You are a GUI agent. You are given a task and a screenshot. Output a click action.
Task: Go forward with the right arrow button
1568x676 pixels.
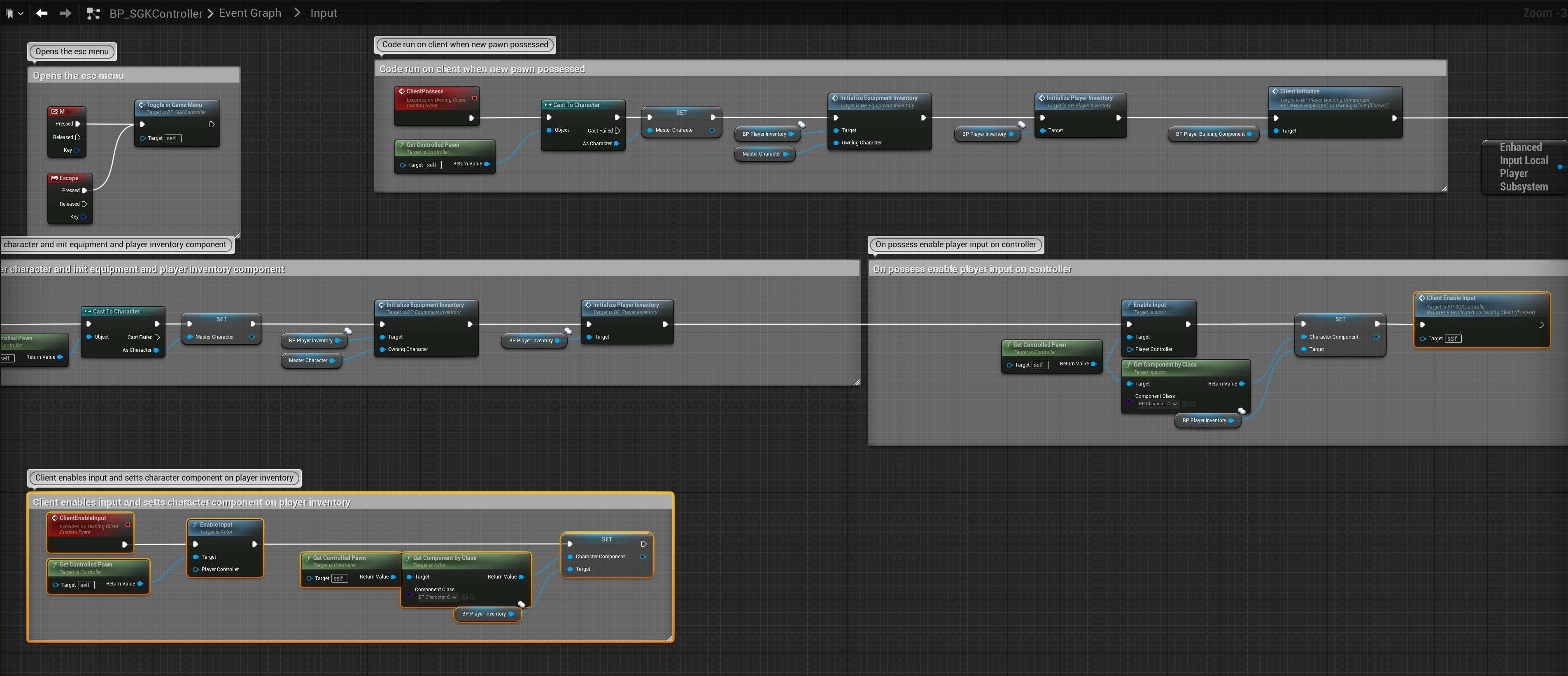pos(65,13)
